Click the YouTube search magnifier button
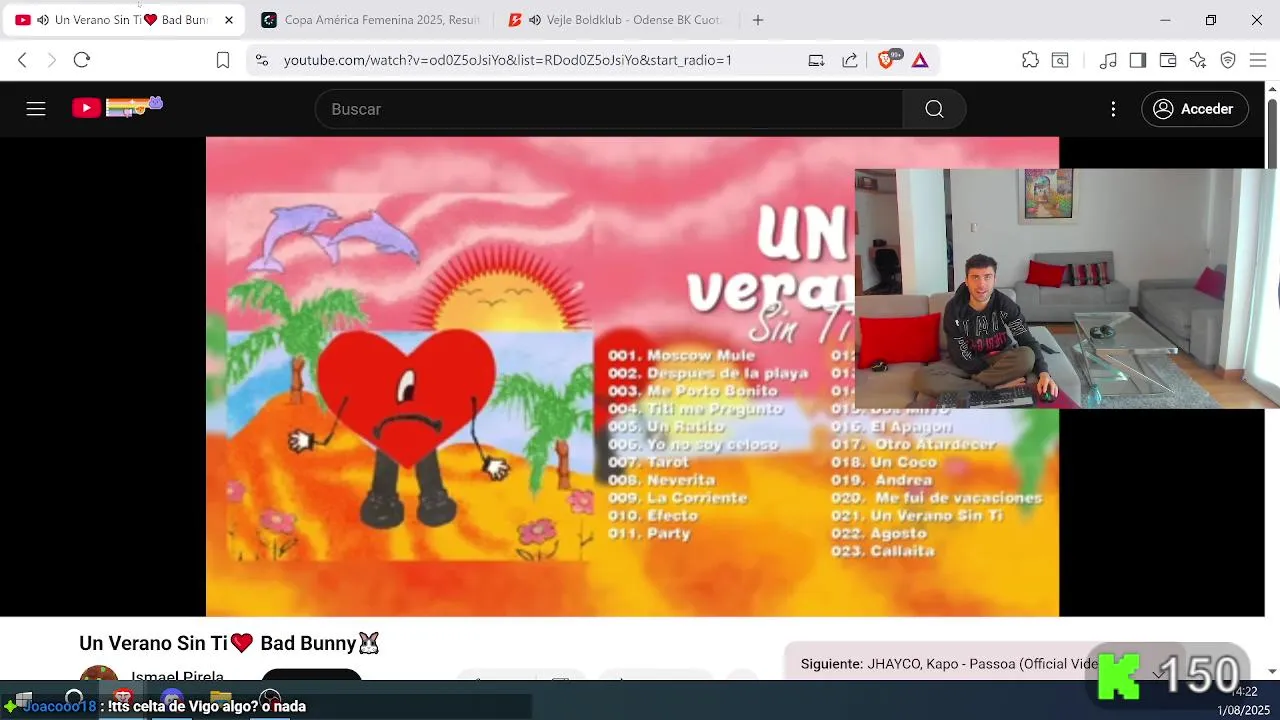 coord(934,109)
